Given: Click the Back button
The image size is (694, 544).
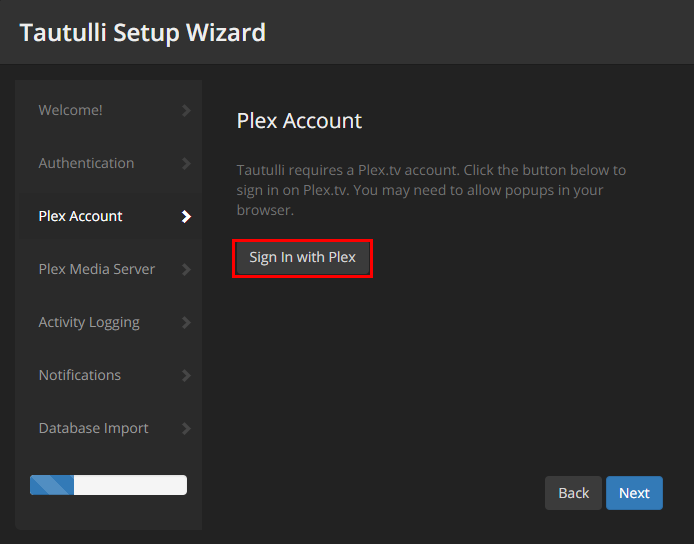Looking at the screenshot, I should [573, 493].
